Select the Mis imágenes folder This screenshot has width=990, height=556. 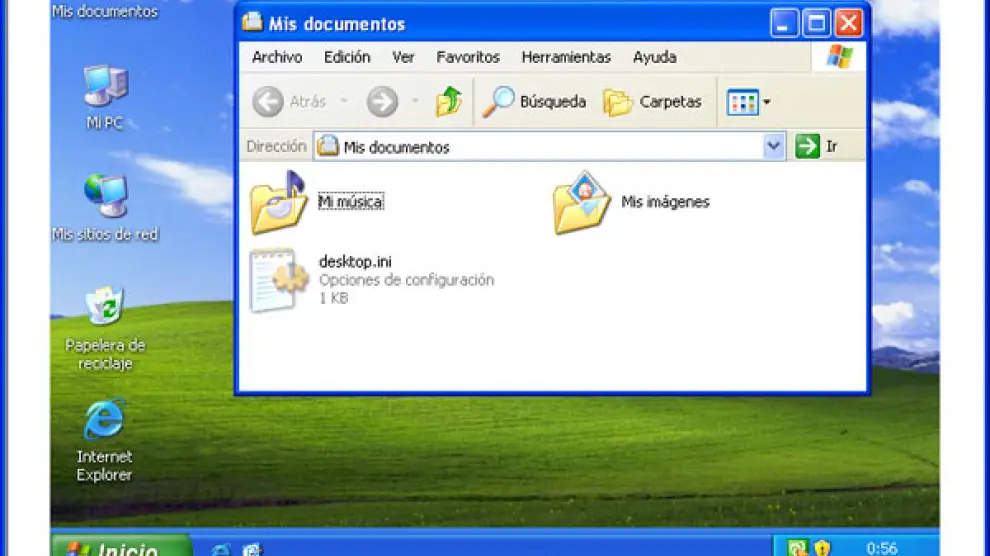(x=583, y=202)
